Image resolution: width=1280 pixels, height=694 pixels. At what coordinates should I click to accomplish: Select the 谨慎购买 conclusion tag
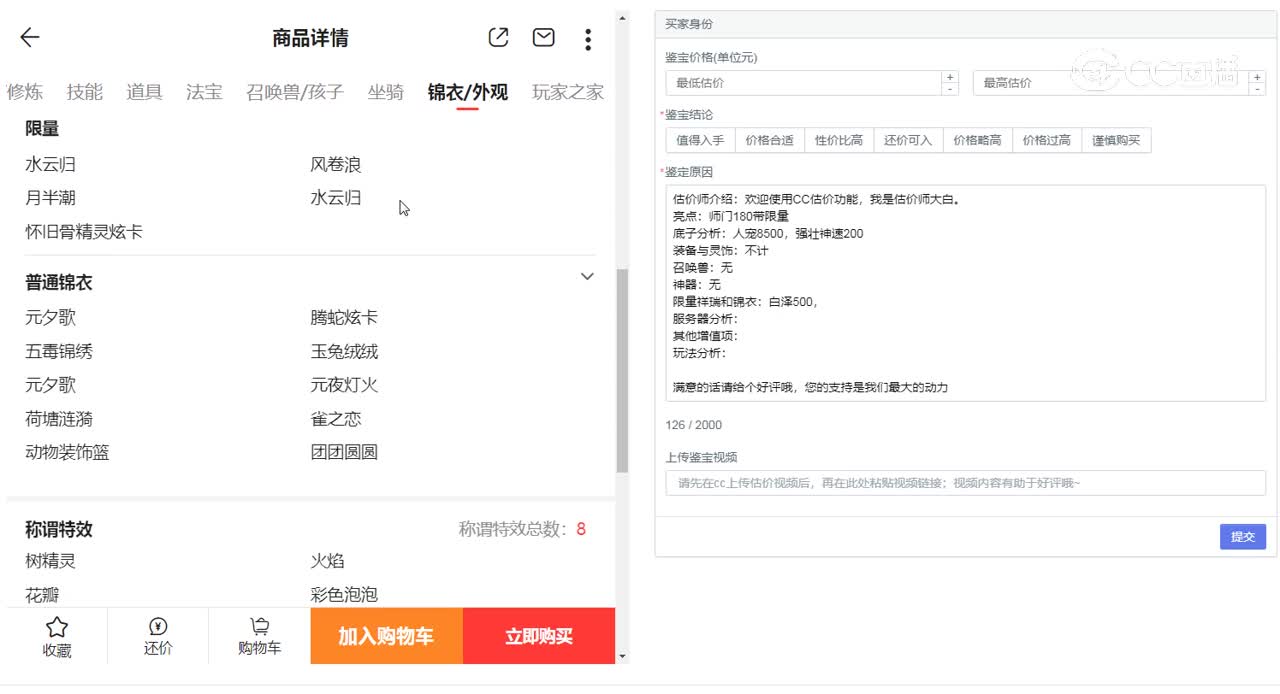pyautogui.click(x=1115, y=140)
